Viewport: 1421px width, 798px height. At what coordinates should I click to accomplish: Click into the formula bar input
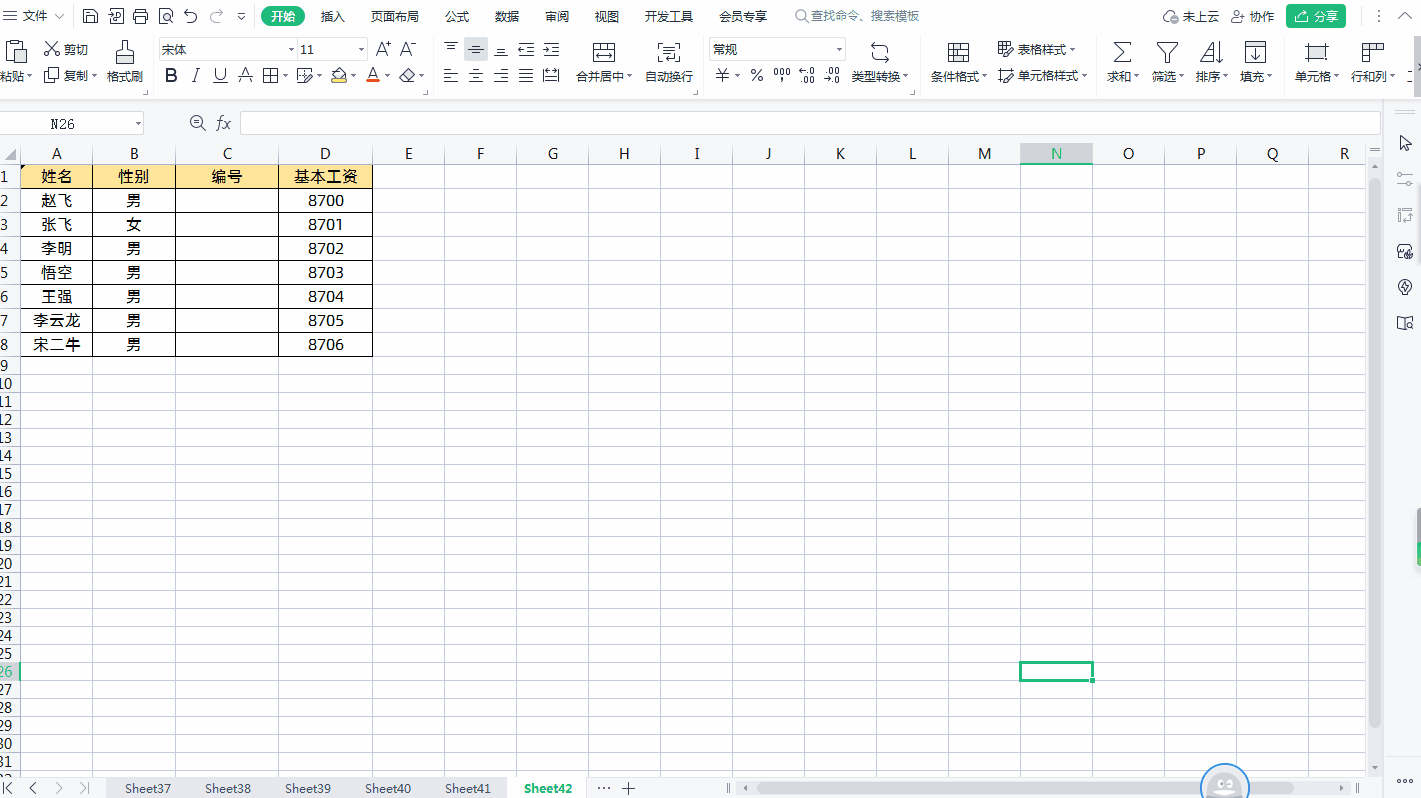click(x=810, y=123)
